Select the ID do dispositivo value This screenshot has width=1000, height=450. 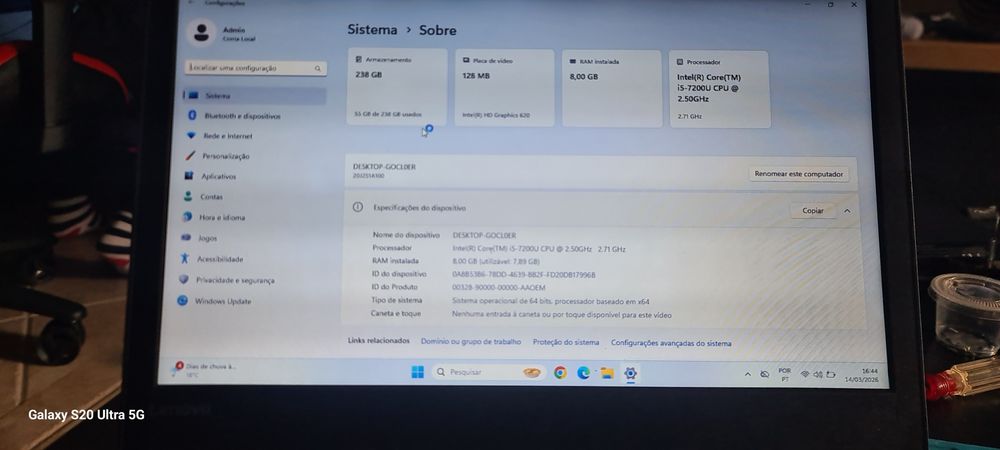tap(524, 275)
